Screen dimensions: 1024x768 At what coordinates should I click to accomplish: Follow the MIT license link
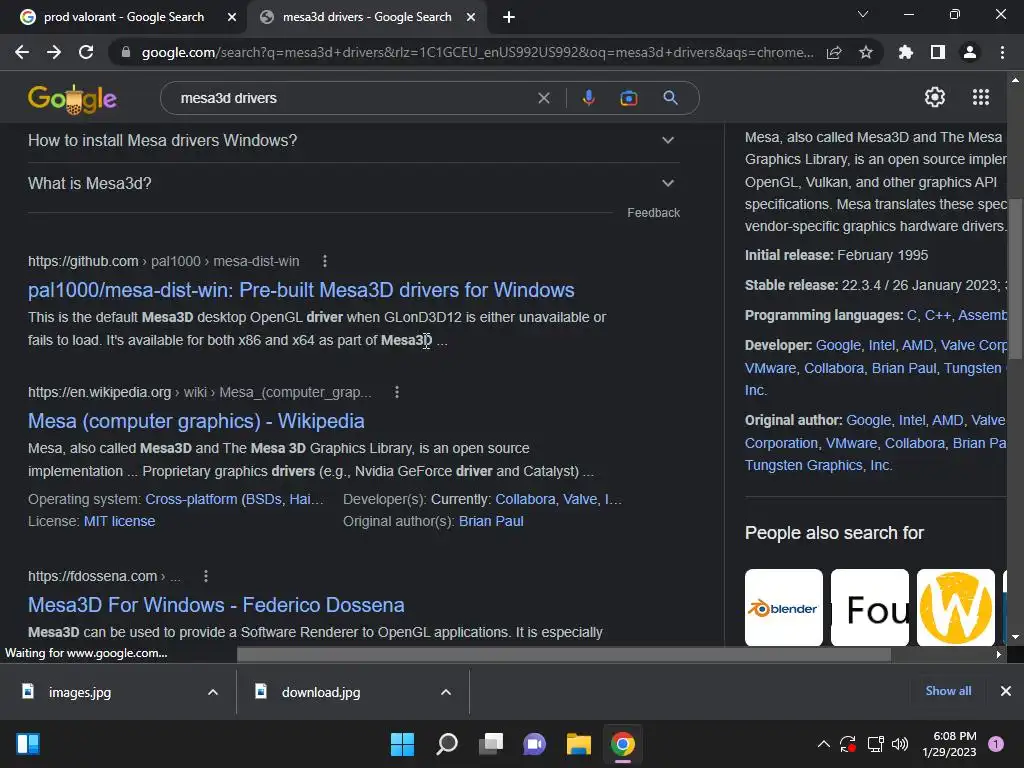click(x=120, y=521)
